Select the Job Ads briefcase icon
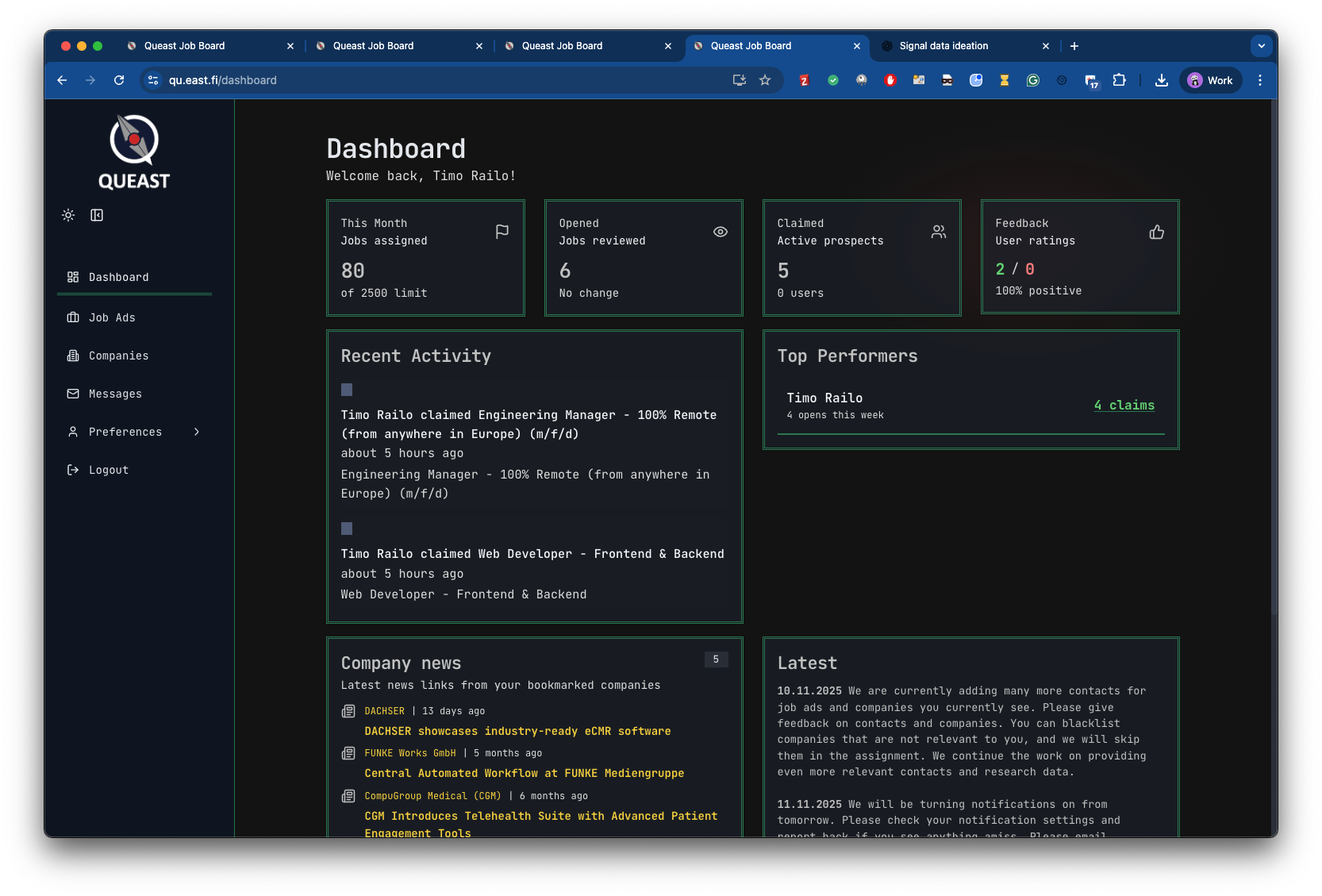The width and height of the screenshot is (1322, 896). [x=72, y=317]
